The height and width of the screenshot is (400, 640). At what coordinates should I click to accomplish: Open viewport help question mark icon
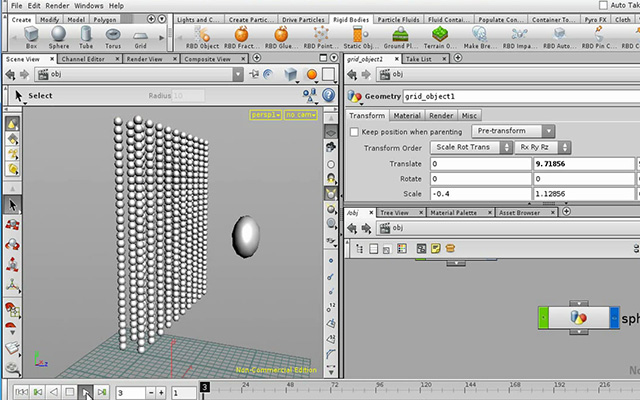329,95
